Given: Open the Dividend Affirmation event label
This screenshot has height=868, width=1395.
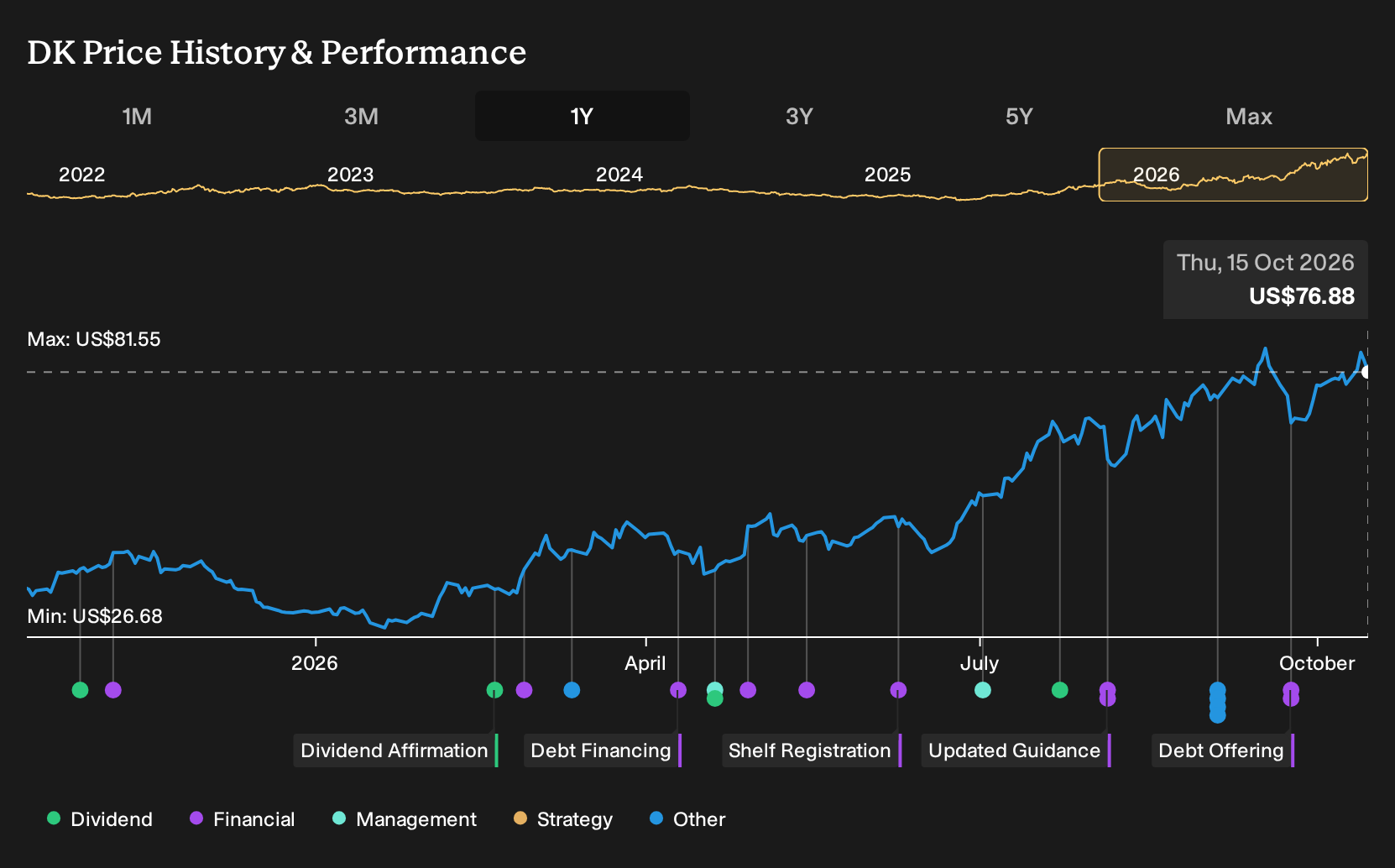Looking at the screenshot, I should 396,750.
